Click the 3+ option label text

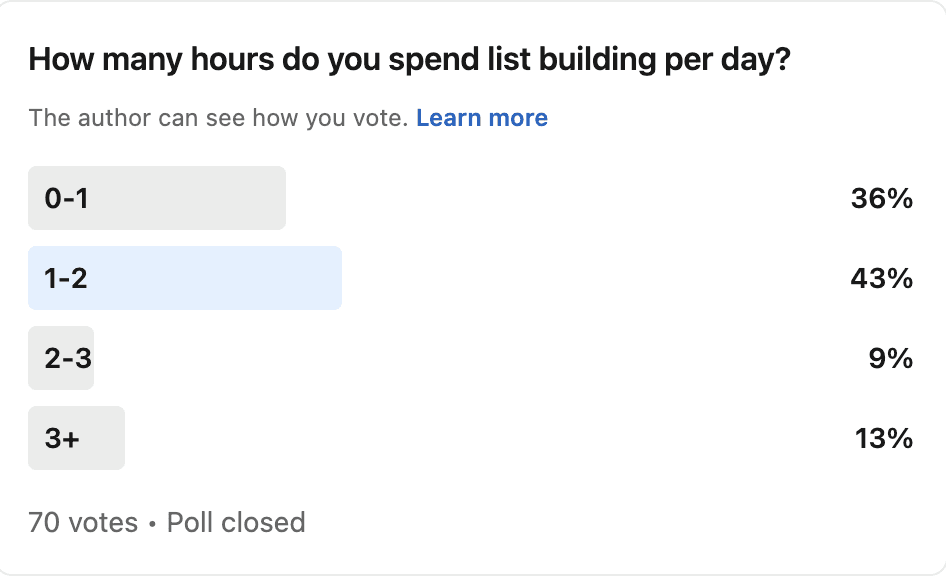(62, 438)
